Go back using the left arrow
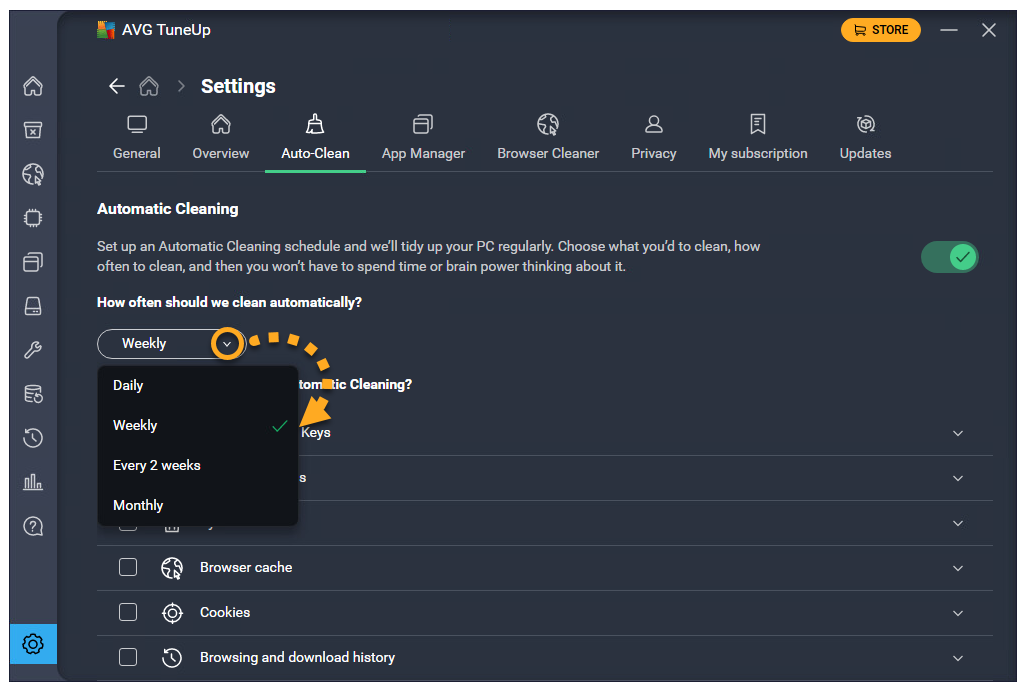The height and width of the screenshot is (692, 1028). pos(117,86)
